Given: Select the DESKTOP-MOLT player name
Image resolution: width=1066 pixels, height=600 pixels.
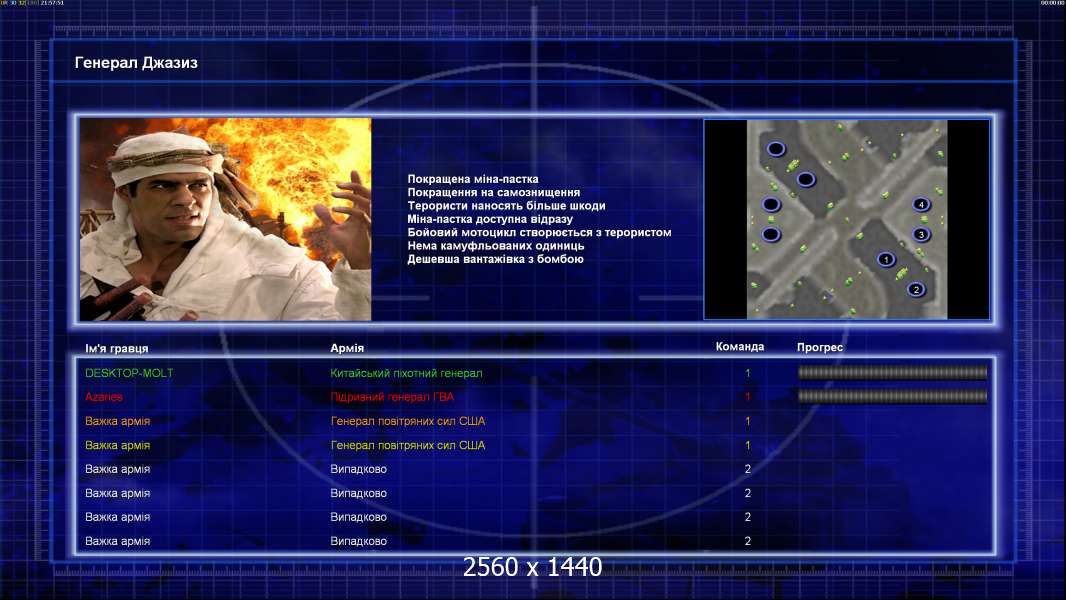Looking at the screenshot, I should [x=129, y=373].
